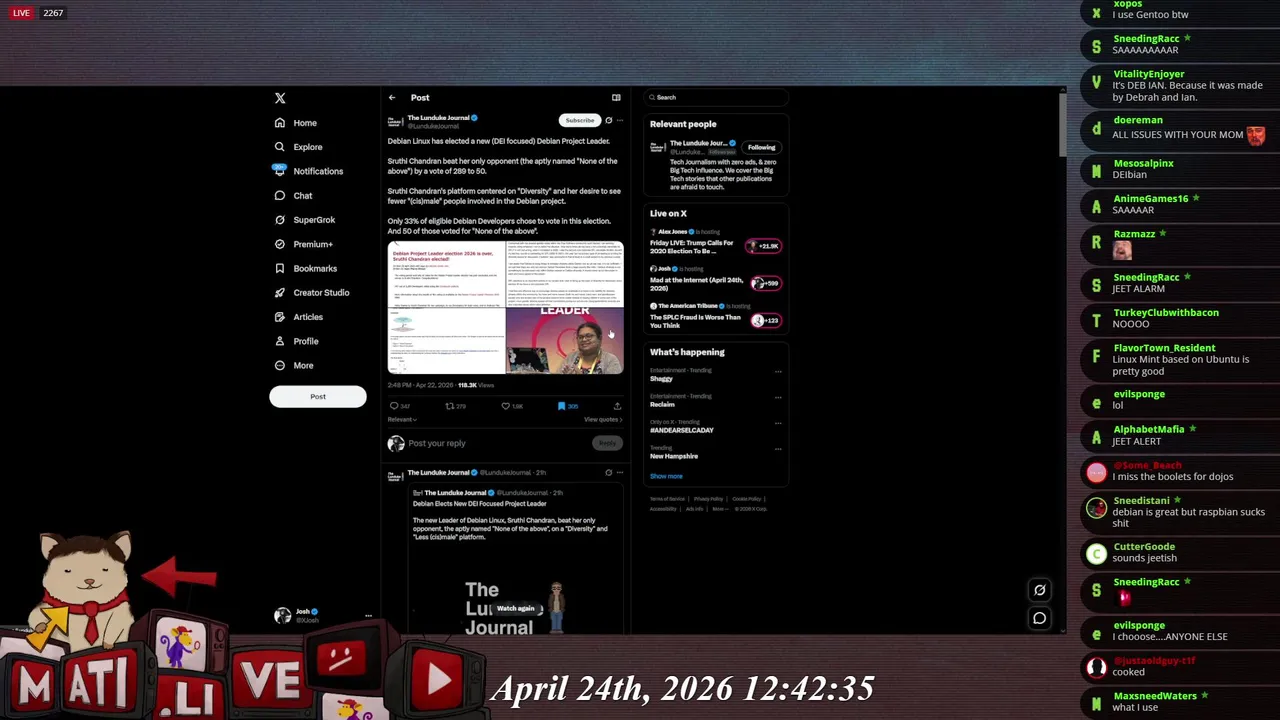The height and width of the screenshot is (720, 1280).
Task: Open The Lunduke Journal avatar on the main post
Action: point(395,122)
